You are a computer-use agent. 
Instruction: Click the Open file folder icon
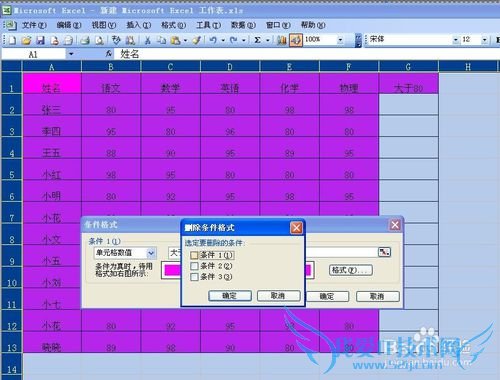26,40
